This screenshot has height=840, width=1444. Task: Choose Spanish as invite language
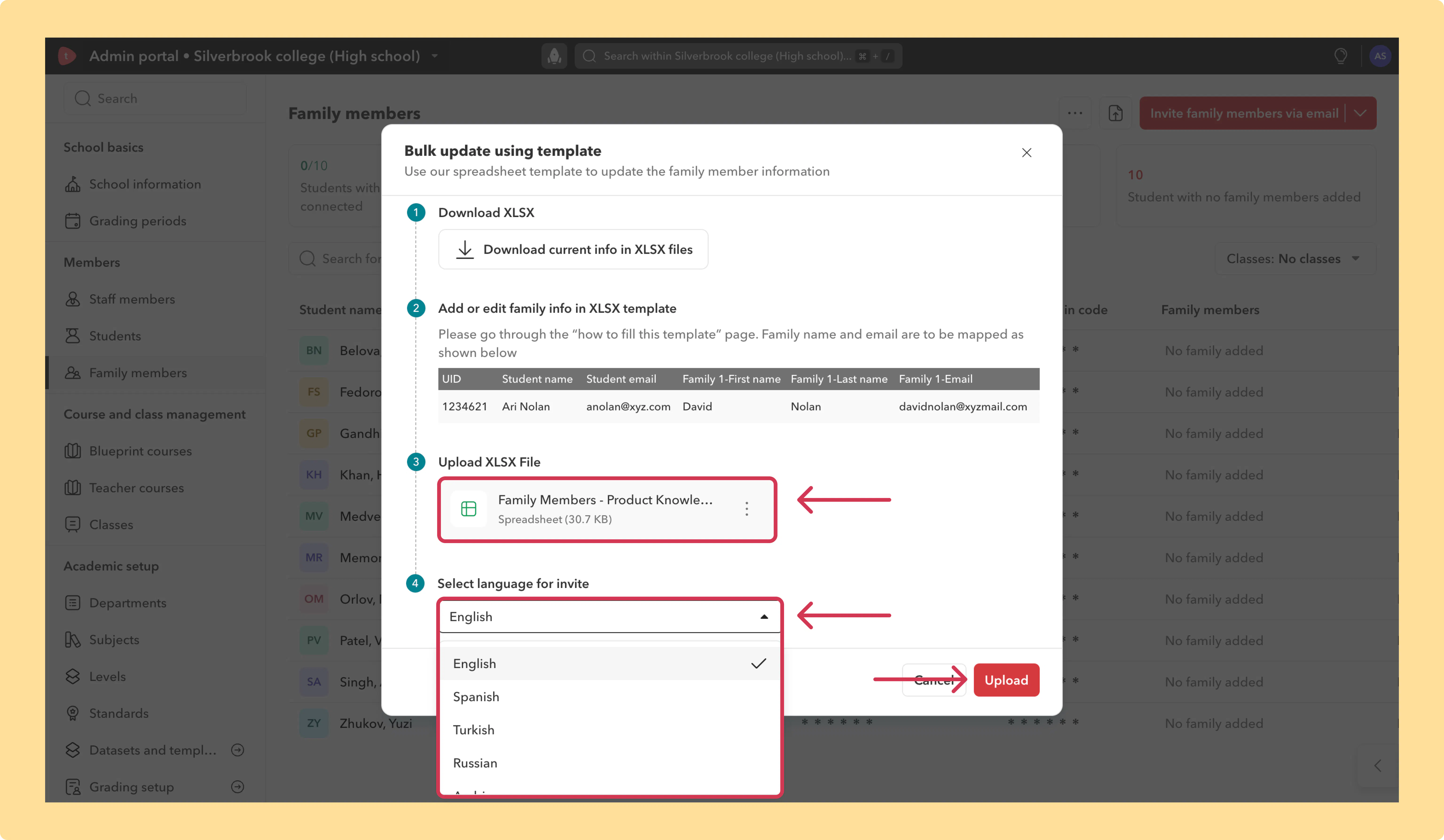[x=610, y=697]
